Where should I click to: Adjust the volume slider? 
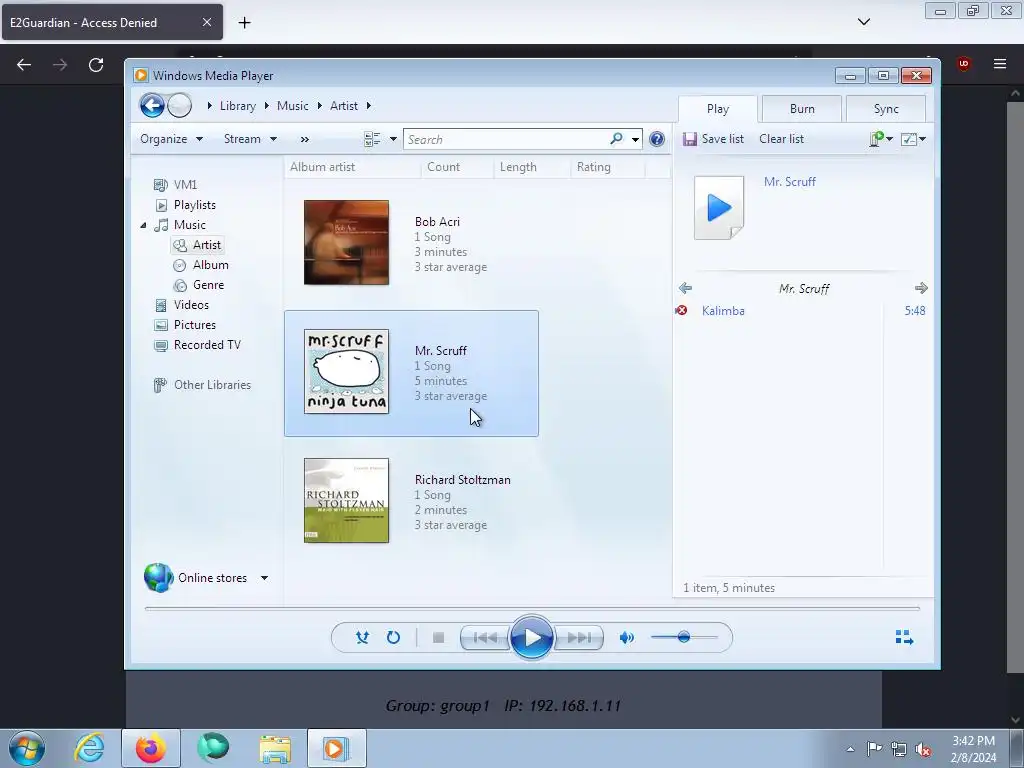click(x=684, y=637)
